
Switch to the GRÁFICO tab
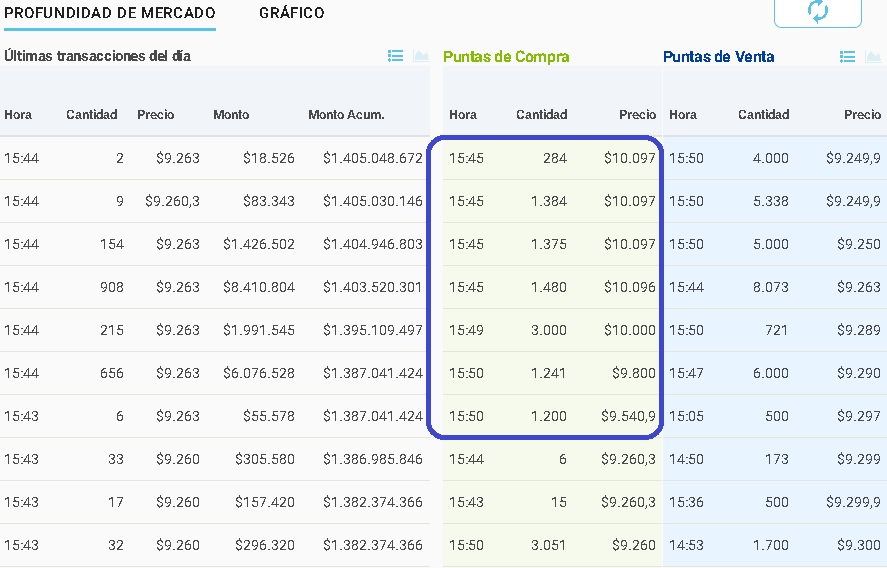tap(291, 13)
